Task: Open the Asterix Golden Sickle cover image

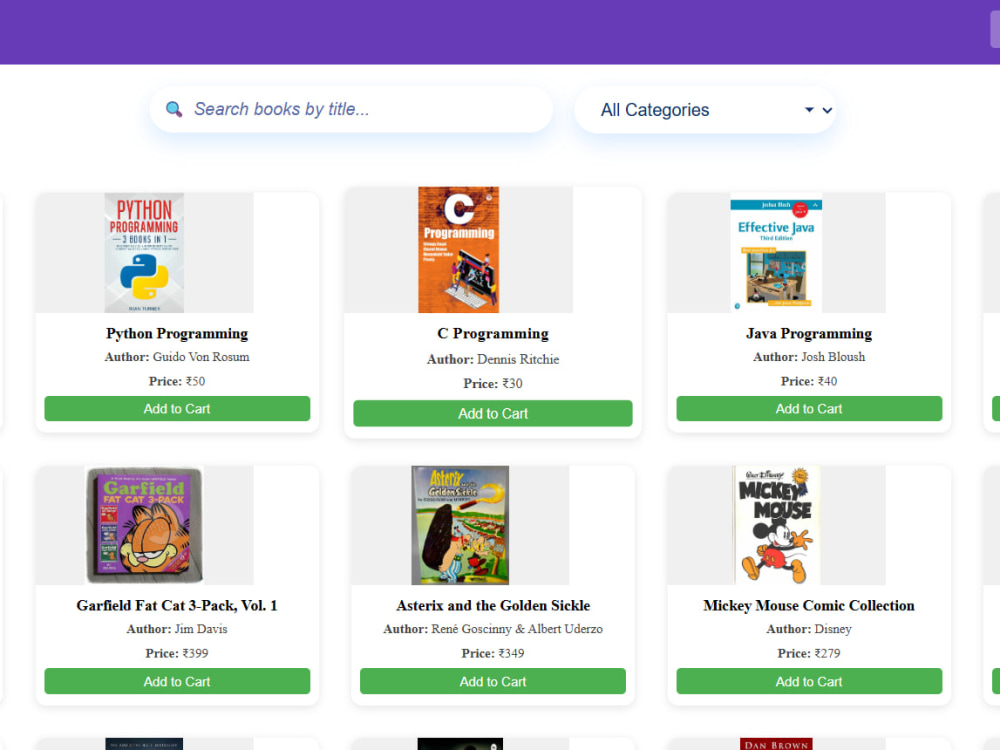Action: click(x=460, y=525)
